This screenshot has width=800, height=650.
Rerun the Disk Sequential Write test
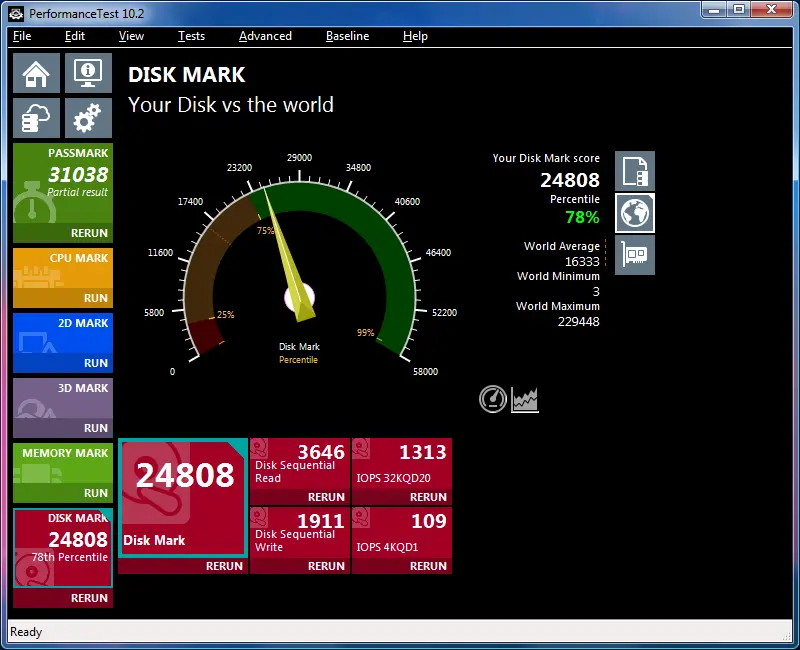tap(327, 566)
